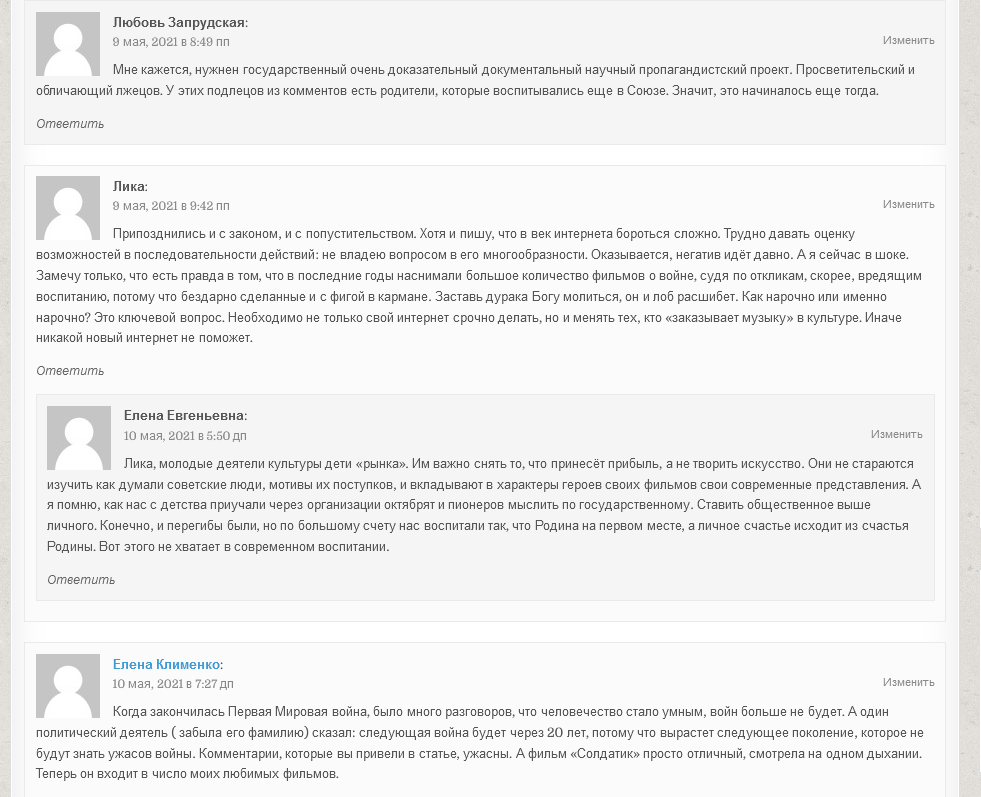Image resolution: width=981 pixels, height=797 pixels.
Task: Edit Елена Клименко's comment via Изменить
Action: [x=908, y=682]
